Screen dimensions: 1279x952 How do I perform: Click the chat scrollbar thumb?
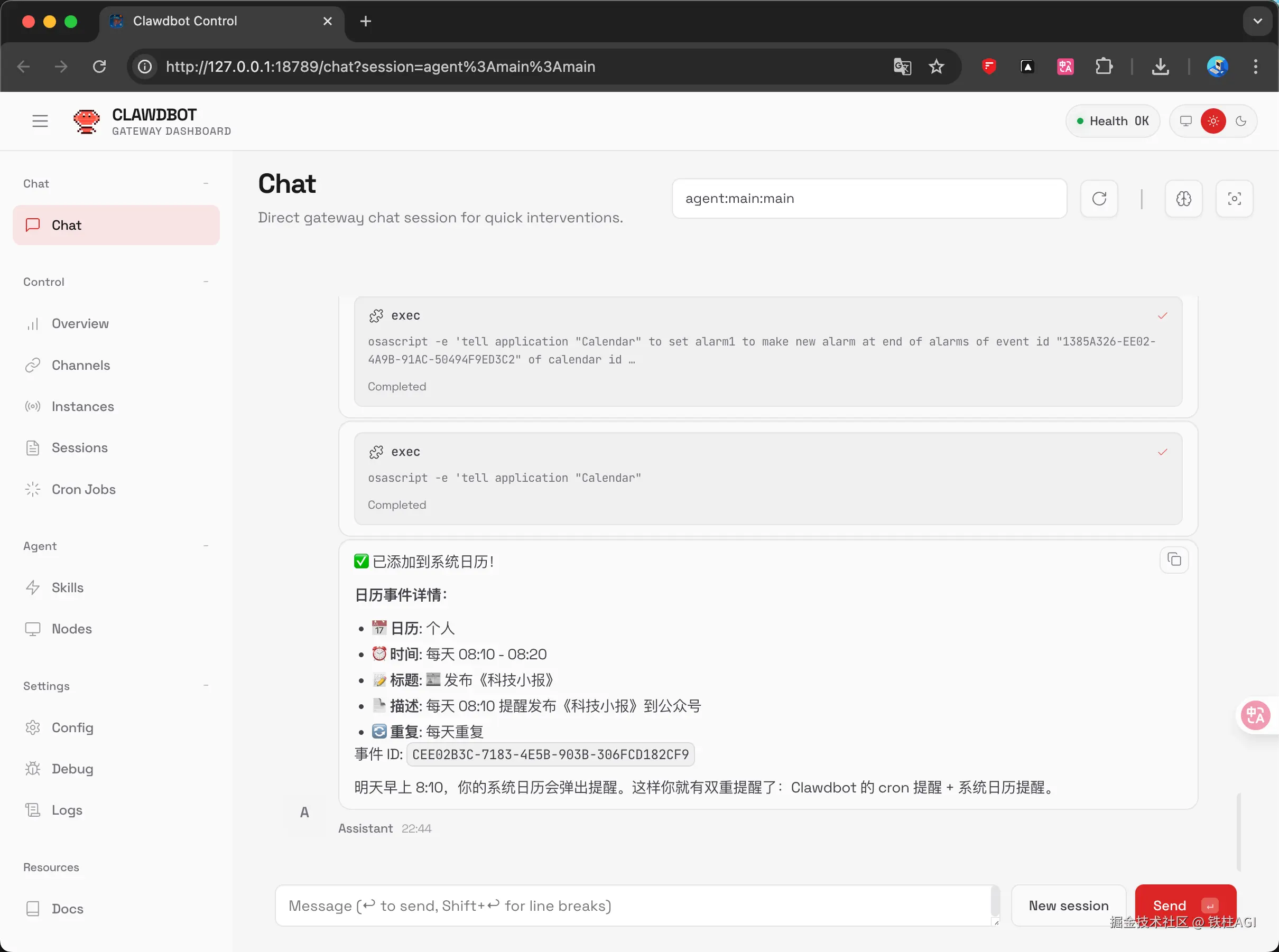coord(1238,831)
